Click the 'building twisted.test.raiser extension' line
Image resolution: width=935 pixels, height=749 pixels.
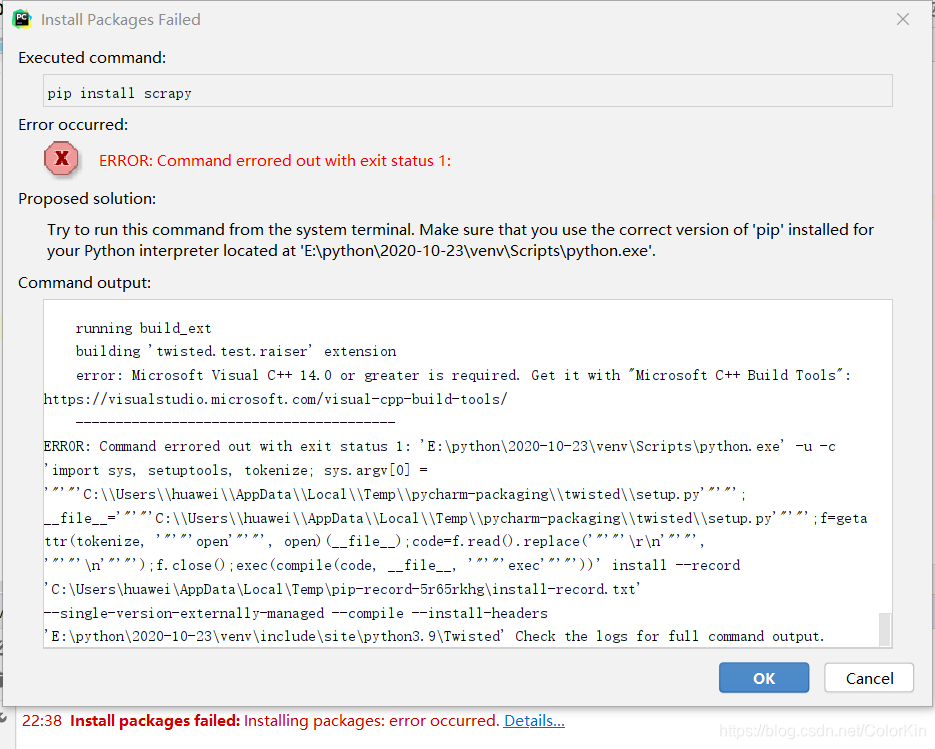tap(236, 351)
